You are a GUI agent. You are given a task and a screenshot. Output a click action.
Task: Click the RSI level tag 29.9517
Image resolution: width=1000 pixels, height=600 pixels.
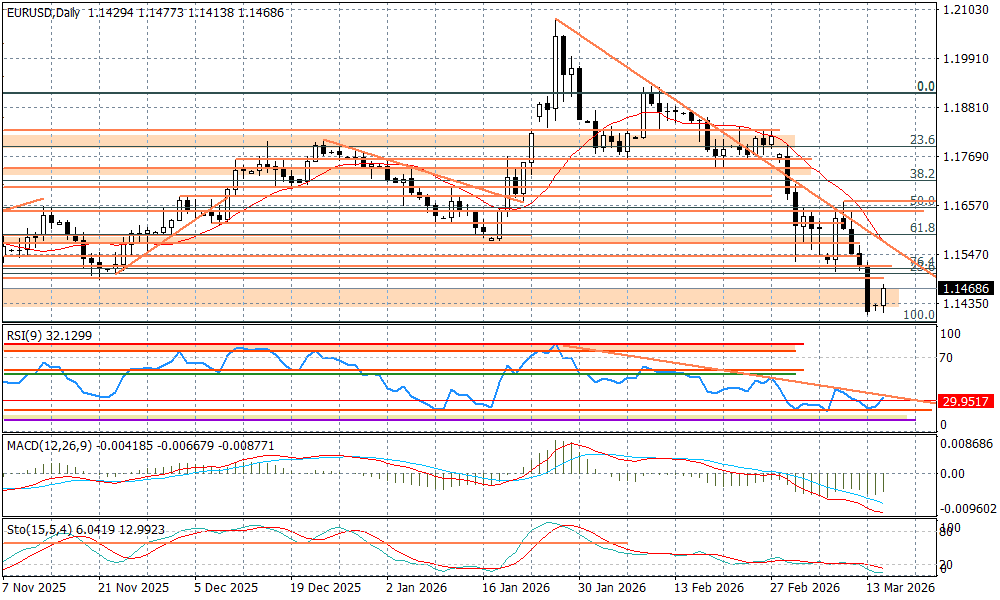966,401
